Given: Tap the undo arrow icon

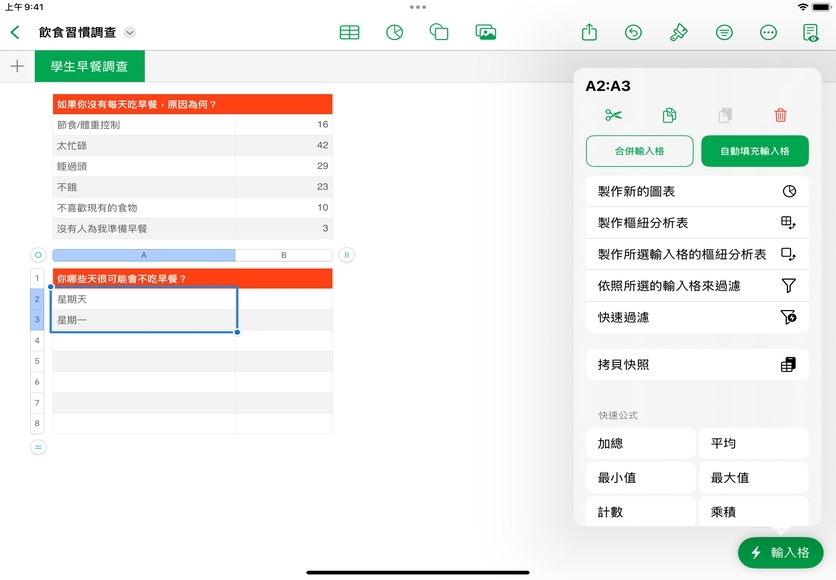Looking at the screenshot, I should (633, 32).
